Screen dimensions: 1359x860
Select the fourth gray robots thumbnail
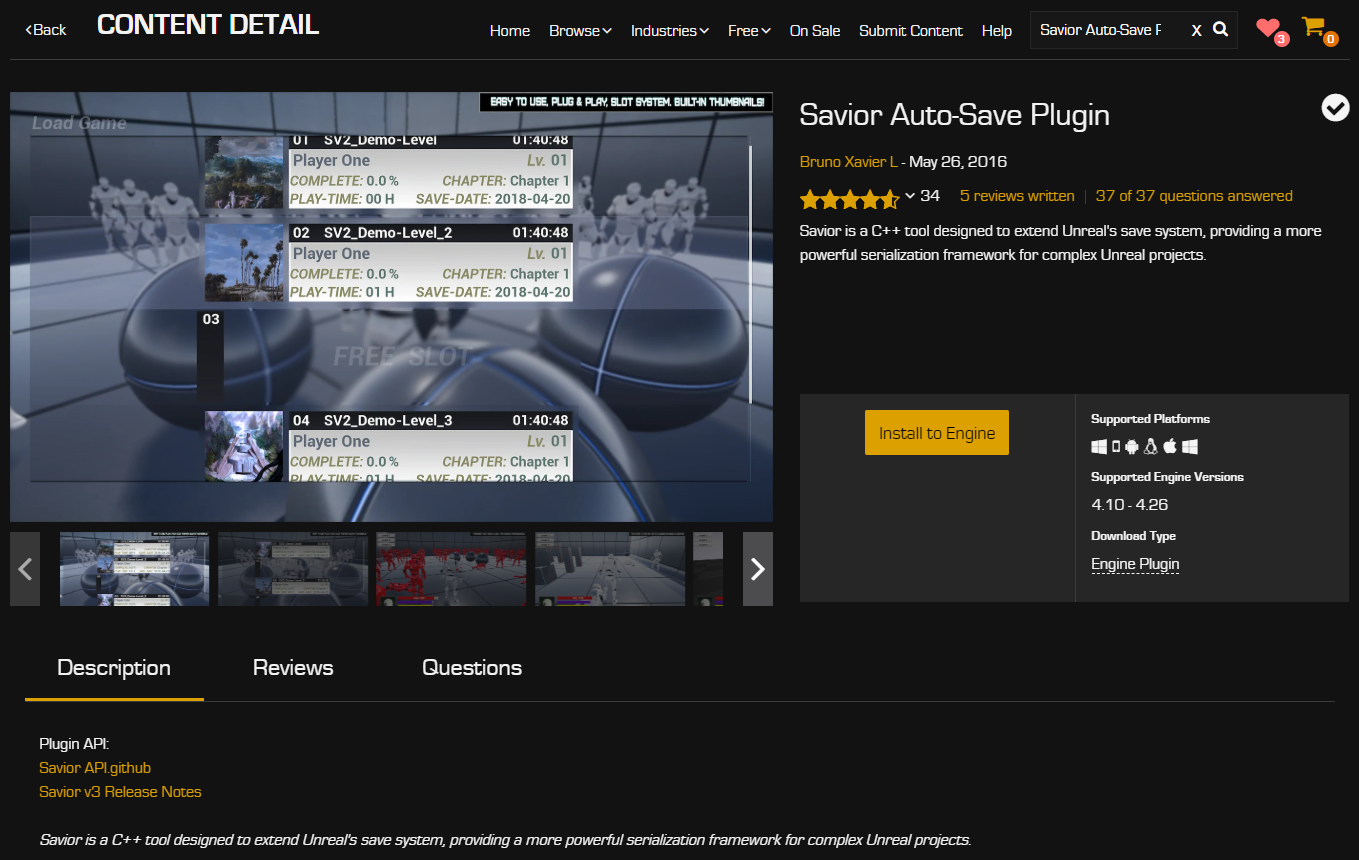click(610, 569)
